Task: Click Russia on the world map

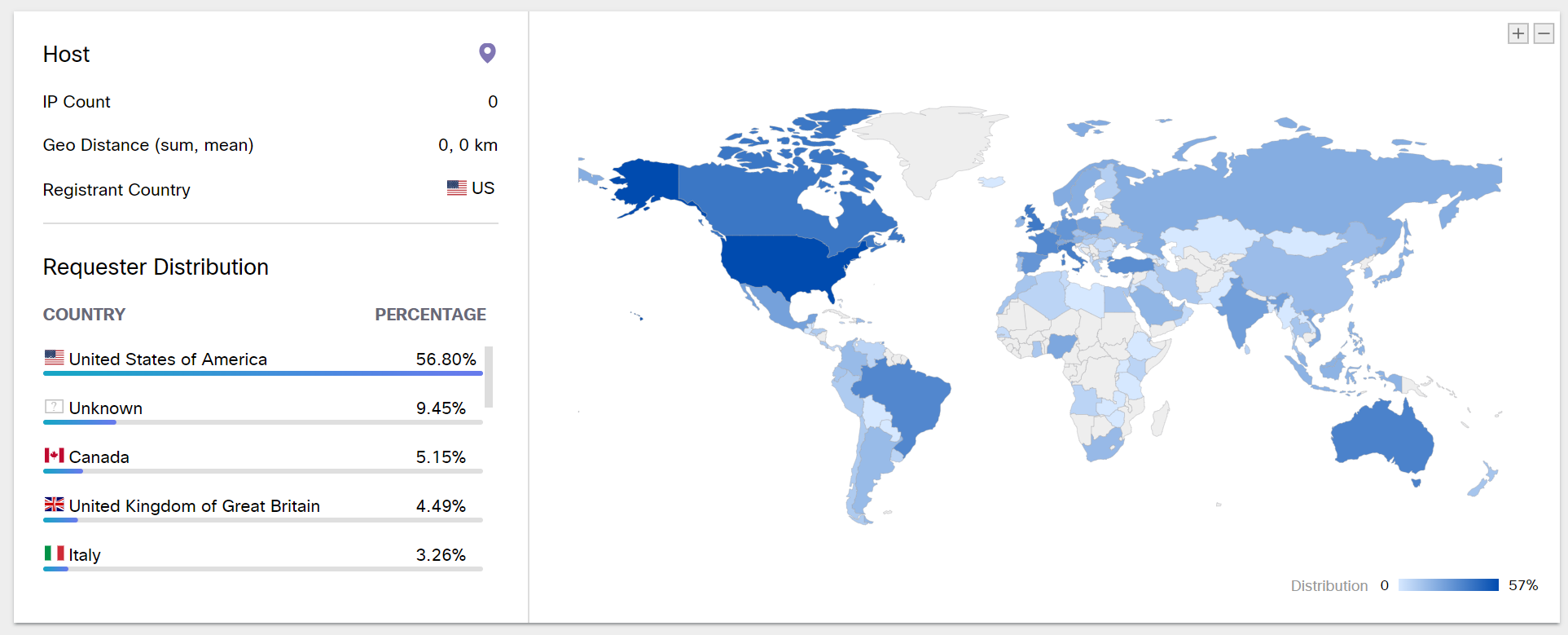Action: click(x=1303, y=187)
